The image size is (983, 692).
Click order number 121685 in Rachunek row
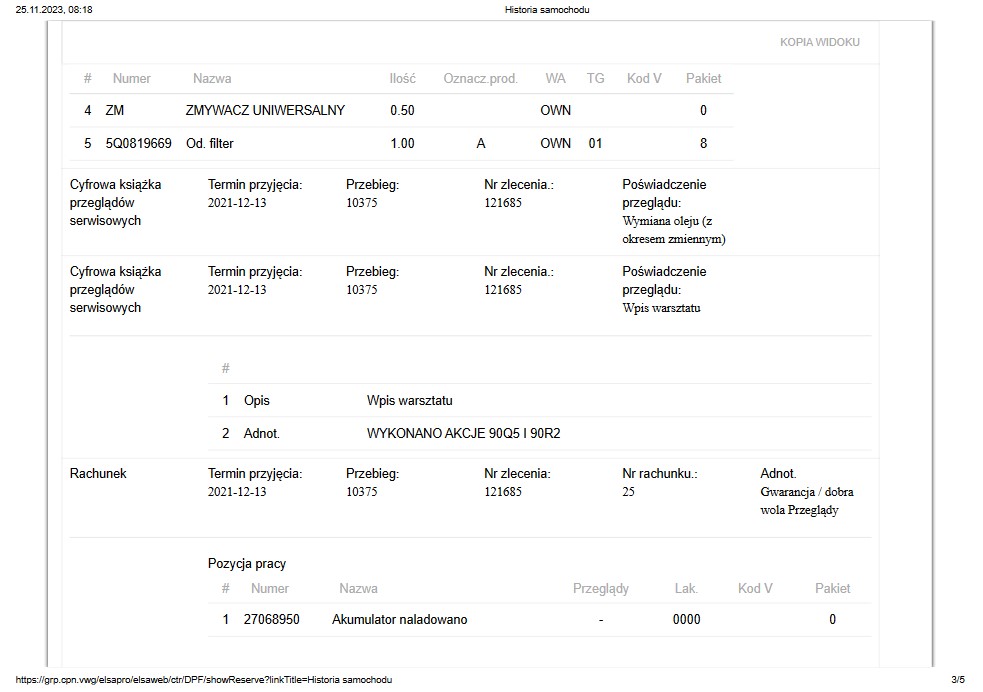(503, 492)
